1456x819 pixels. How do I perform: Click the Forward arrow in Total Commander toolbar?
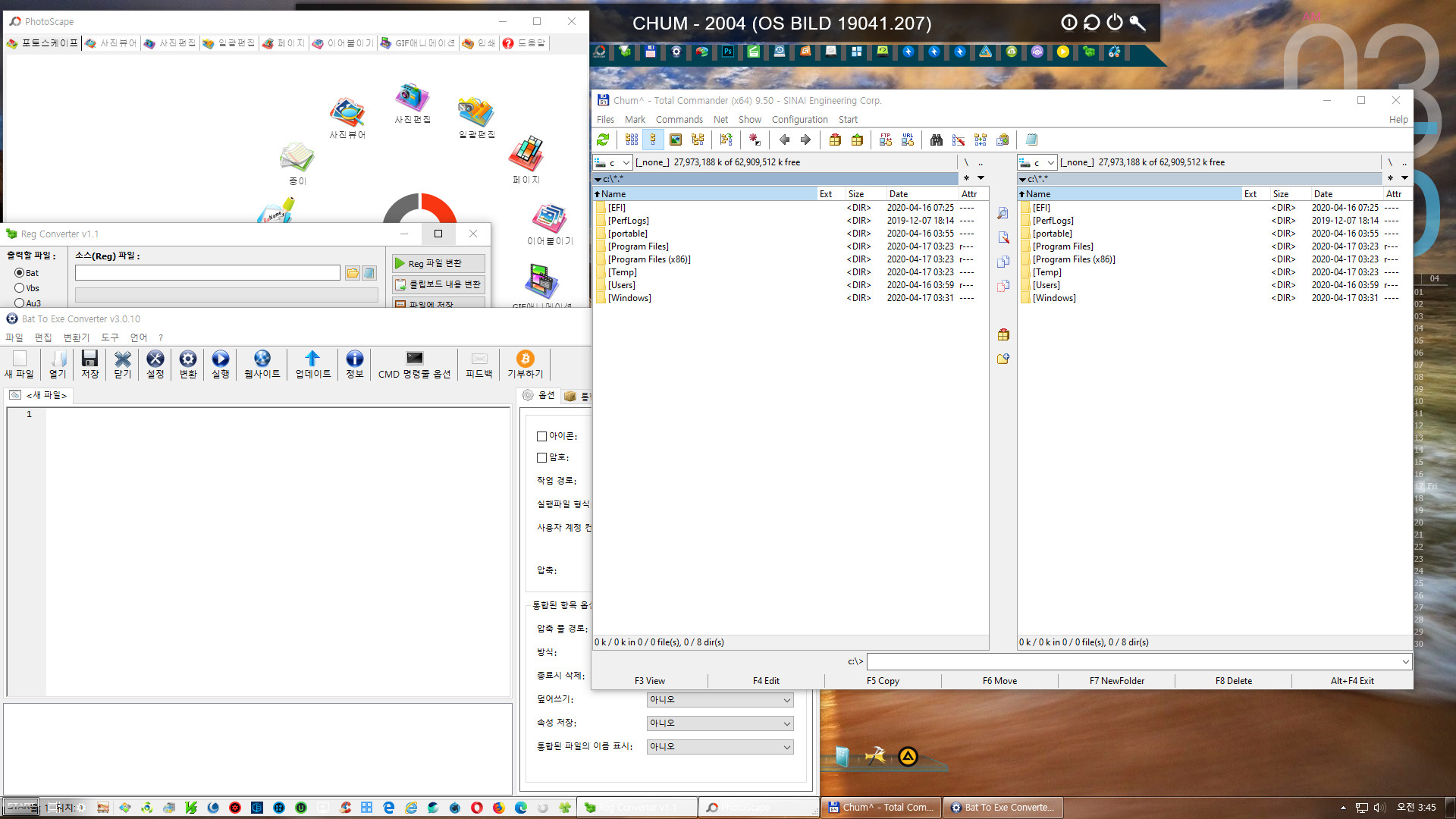point(806,140)
